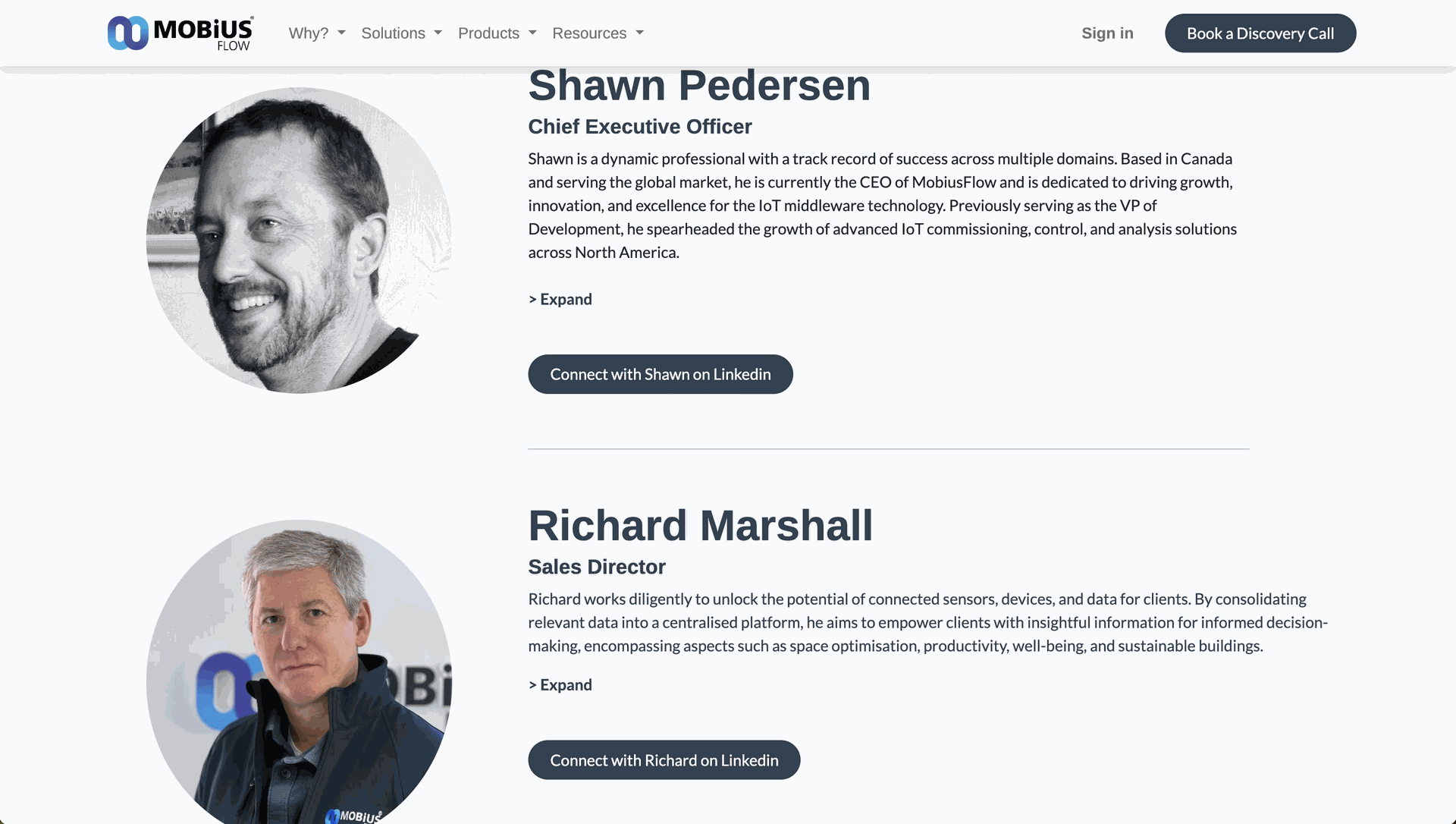1456x824 pixels.
Task: Click the caret arrow next to Resources
Action: pyautogui.click(x=640, y=33)
